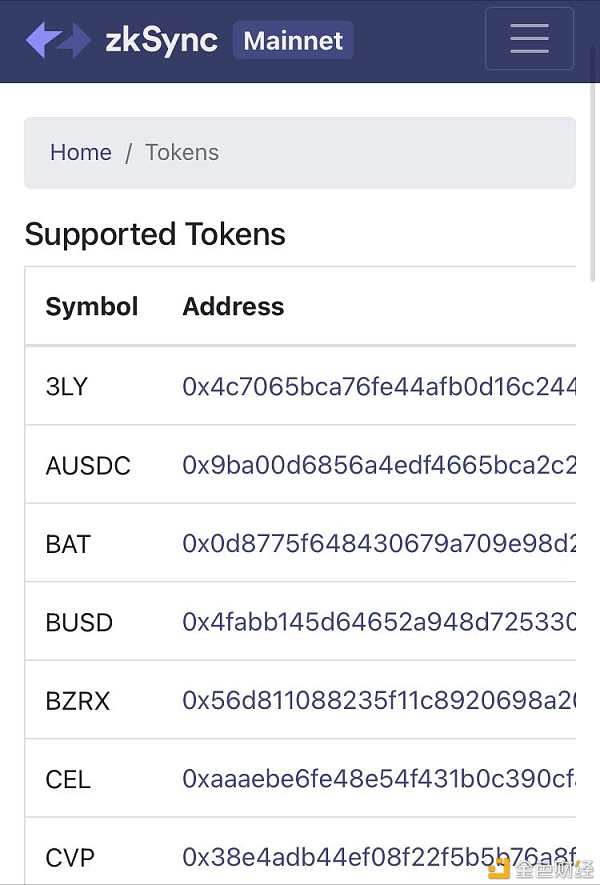This screenshot has height=885, width=600.
Task: Click the Address column header
Action: pyautogui.click(x=233, y=306)
